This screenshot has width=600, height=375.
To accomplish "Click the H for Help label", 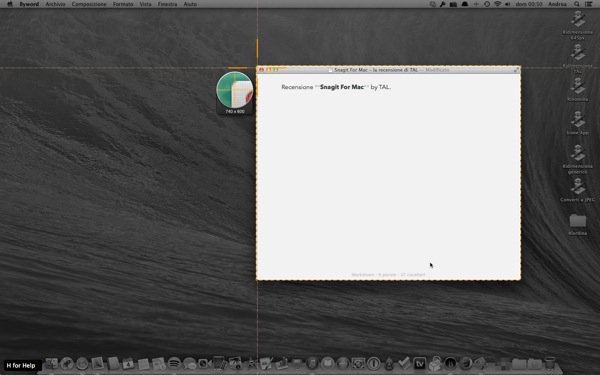I will pyautogui.click(x=21, y=365).
